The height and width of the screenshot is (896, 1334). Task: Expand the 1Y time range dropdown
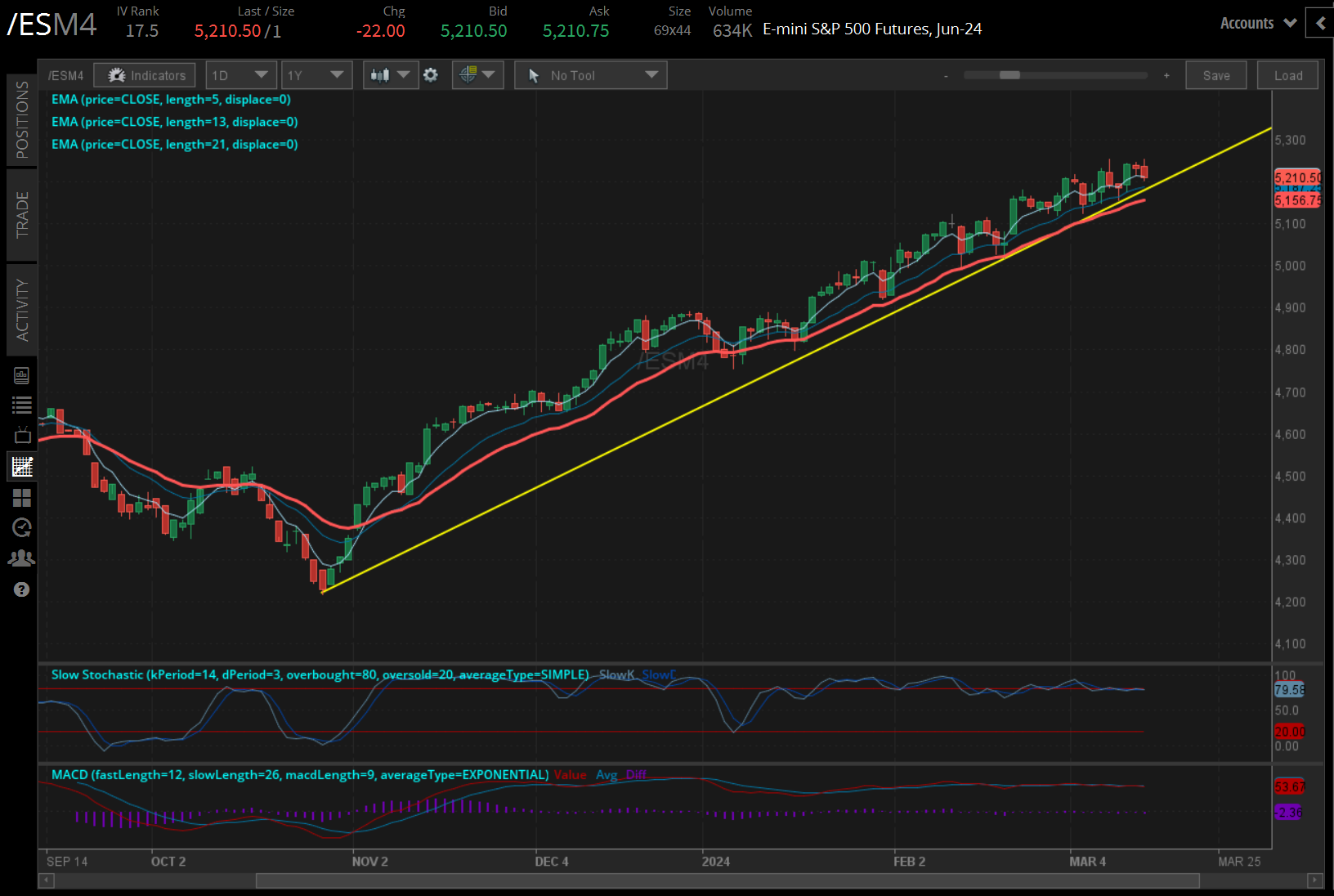click(316, 75)
